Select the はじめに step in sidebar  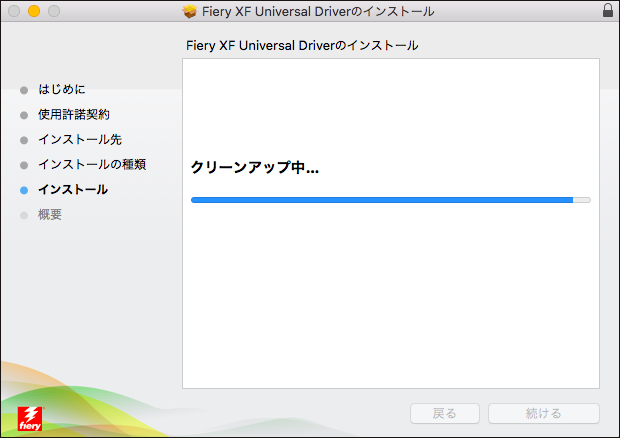pyautogui.click(x=62, y=89)
